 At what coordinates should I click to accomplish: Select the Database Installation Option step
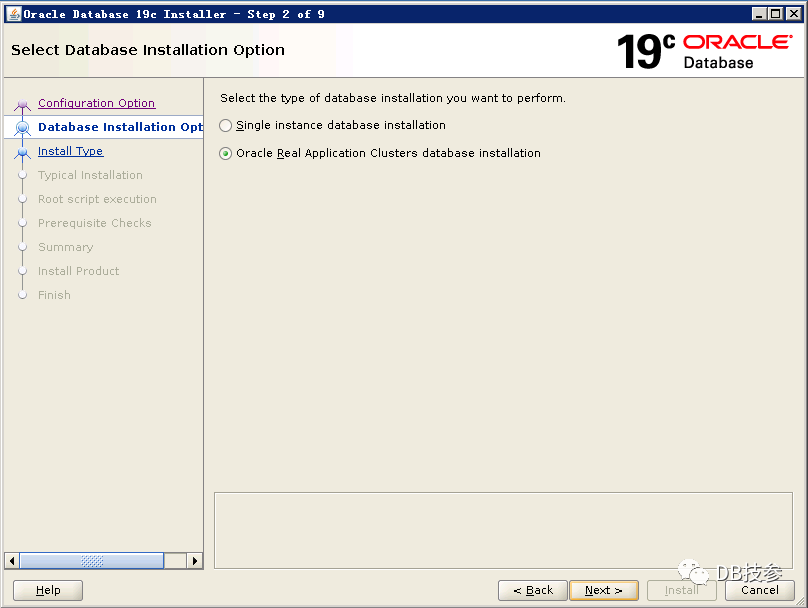coord(120,127)
